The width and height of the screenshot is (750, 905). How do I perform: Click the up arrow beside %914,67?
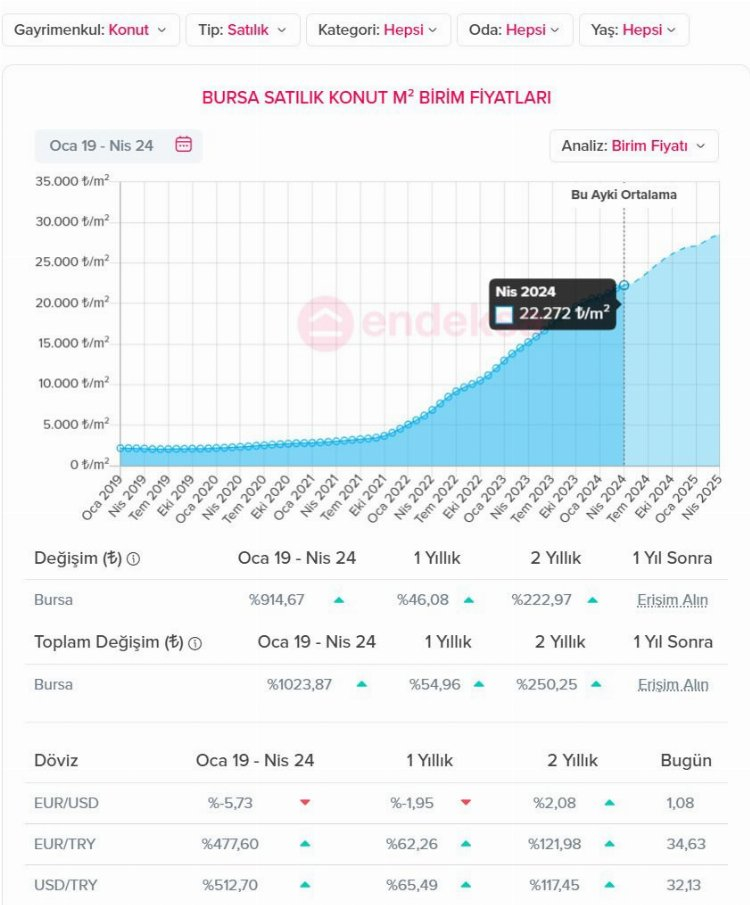coord(339,600)
